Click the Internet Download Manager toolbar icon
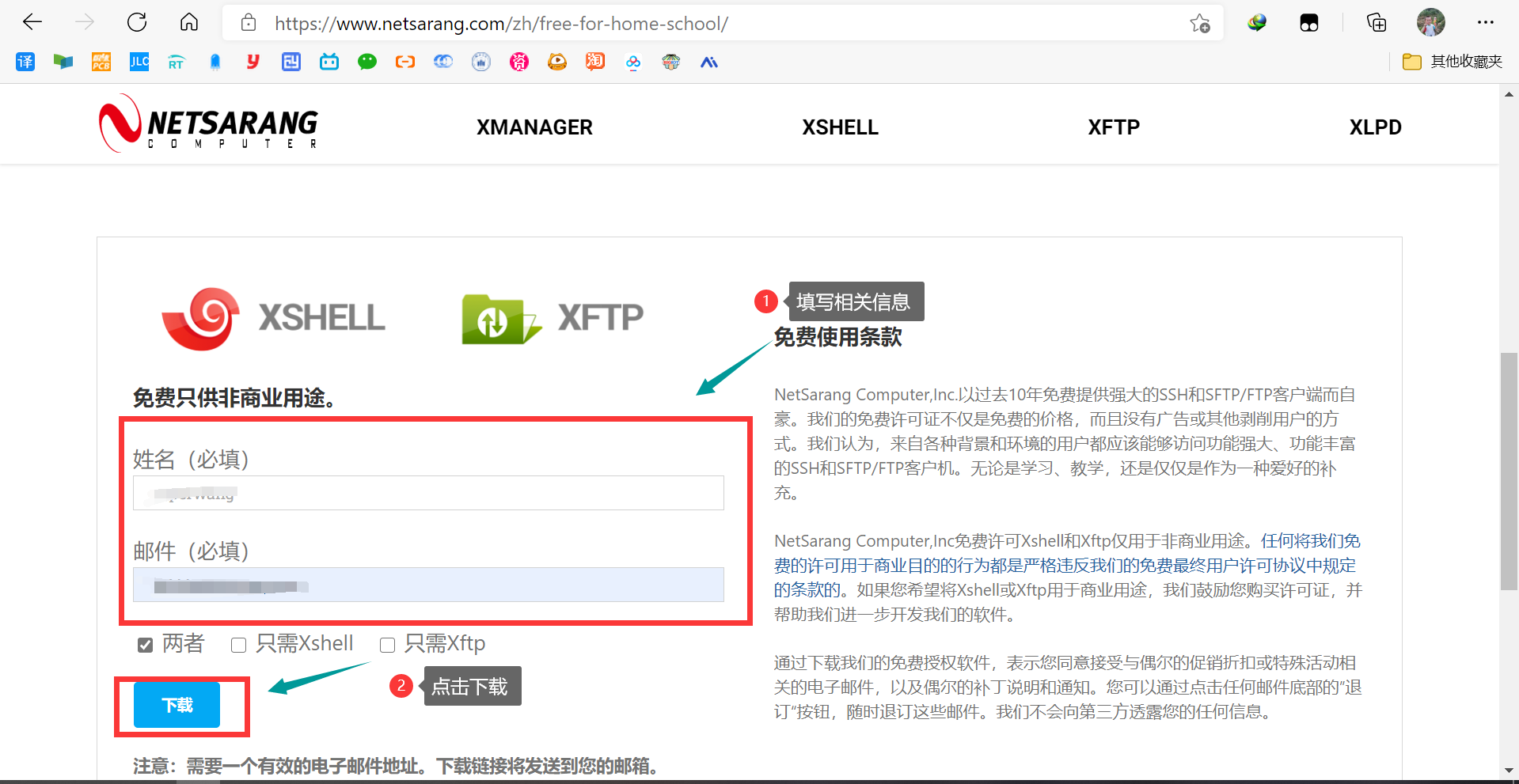1519x784 pixels. point(1256,23)
